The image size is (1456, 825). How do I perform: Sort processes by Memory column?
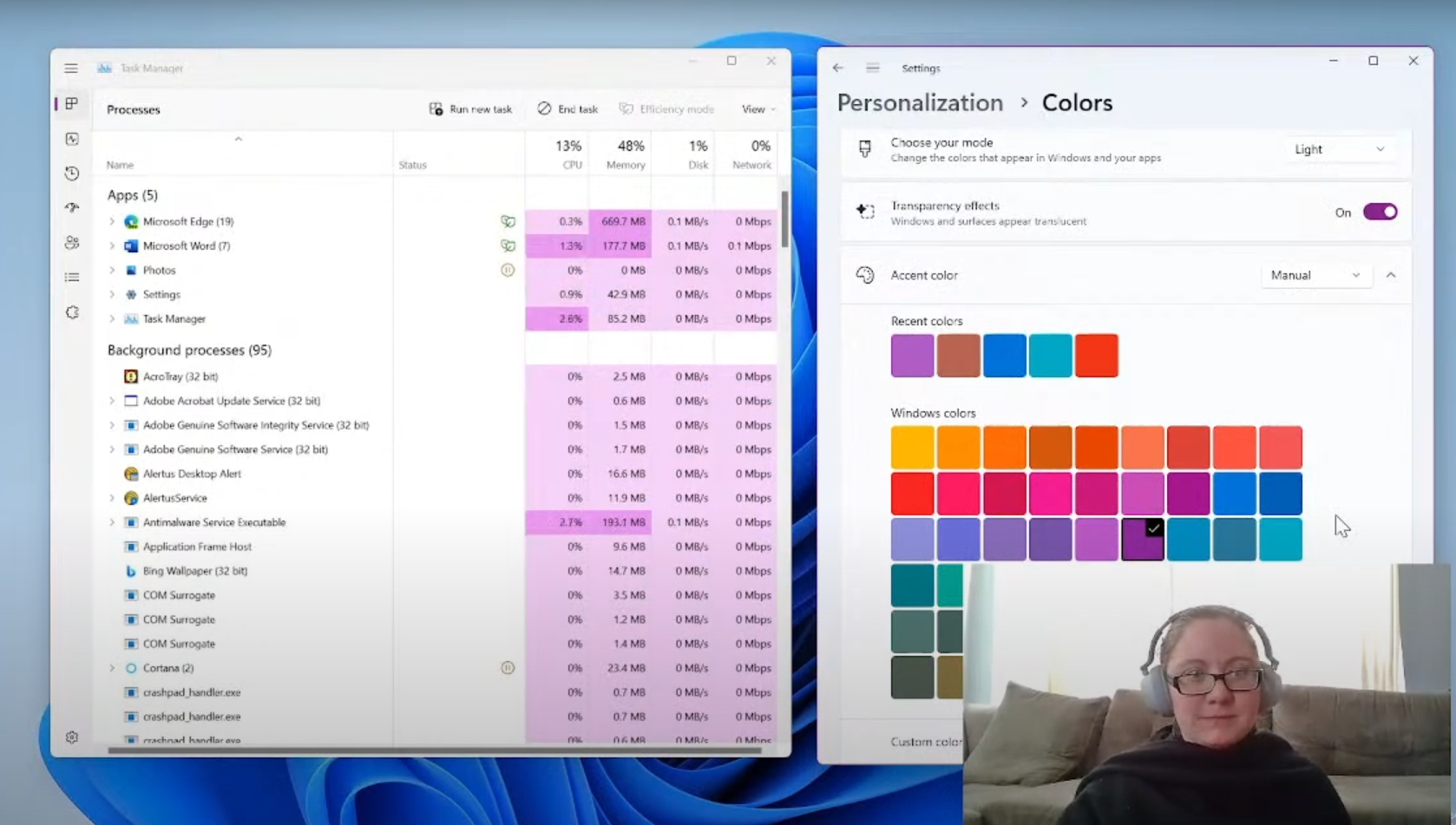620,154
